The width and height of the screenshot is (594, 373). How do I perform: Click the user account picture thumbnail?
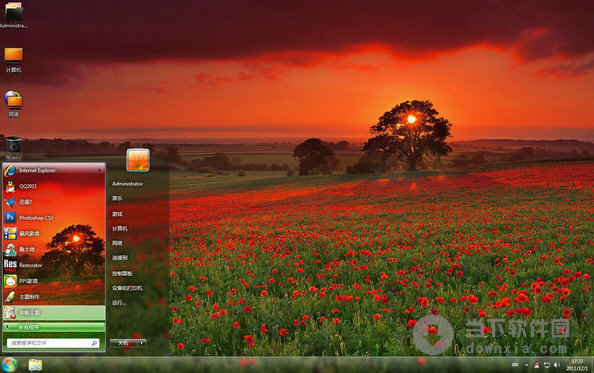pos(138,160)
